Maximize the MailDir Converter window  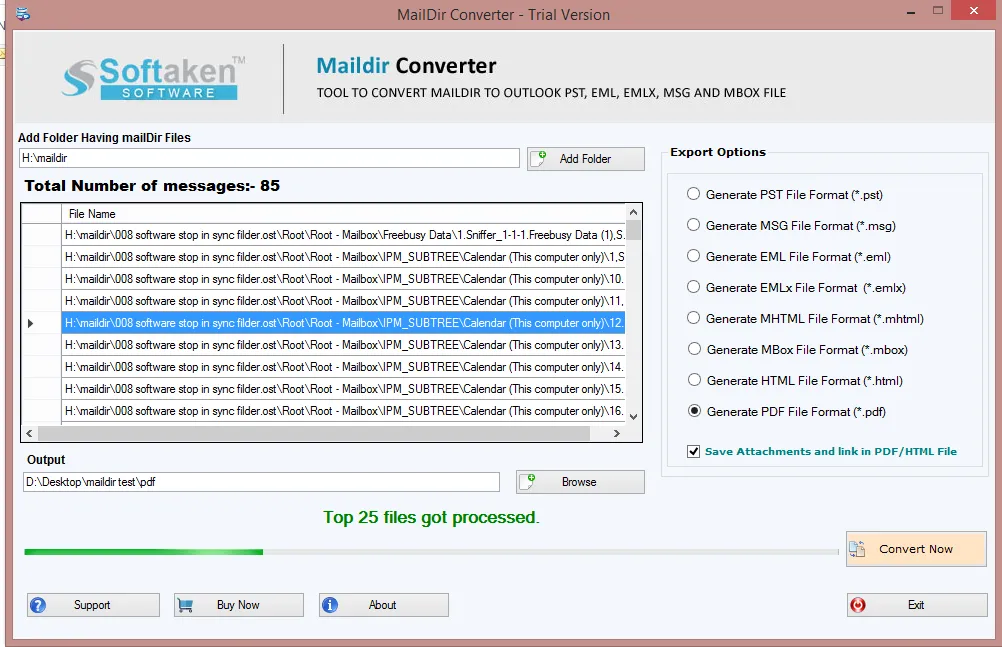click(x=937, y=10)
